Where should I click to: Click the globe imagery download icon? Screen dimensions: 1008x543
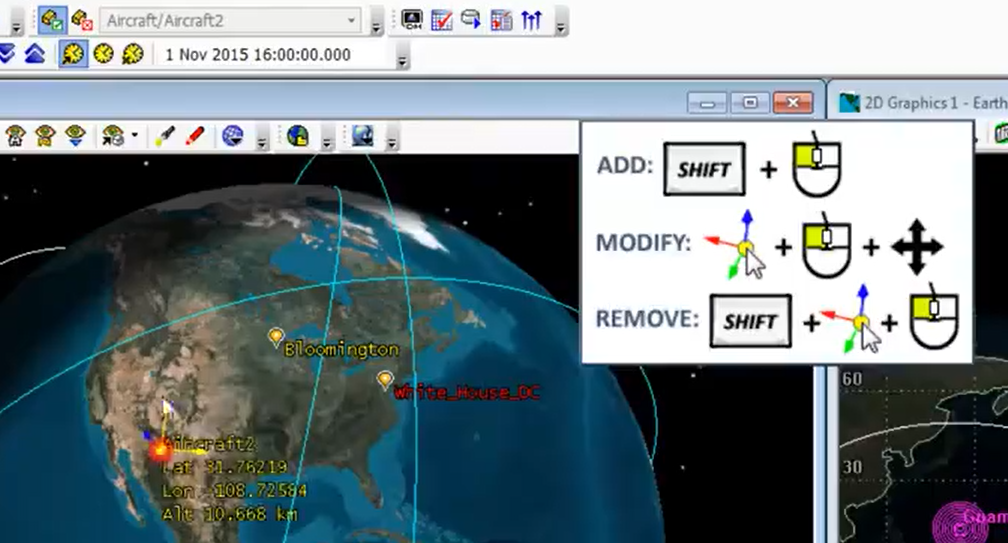click(x=363, y=136)
